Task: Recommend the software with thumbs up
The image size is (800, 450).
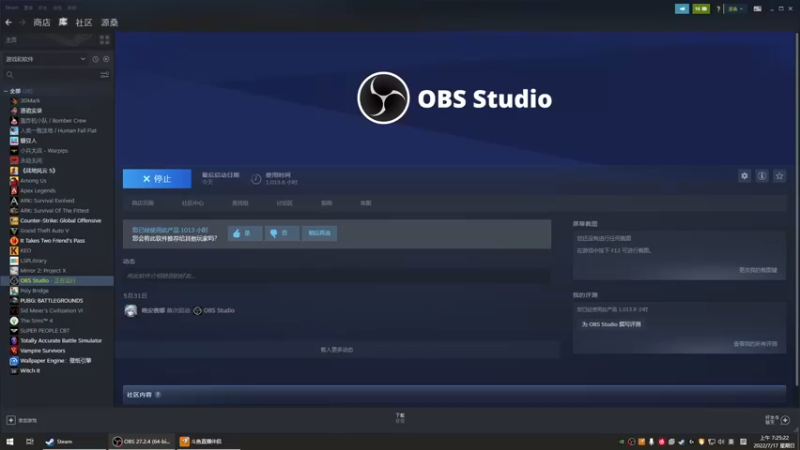Action: [245, 233]
